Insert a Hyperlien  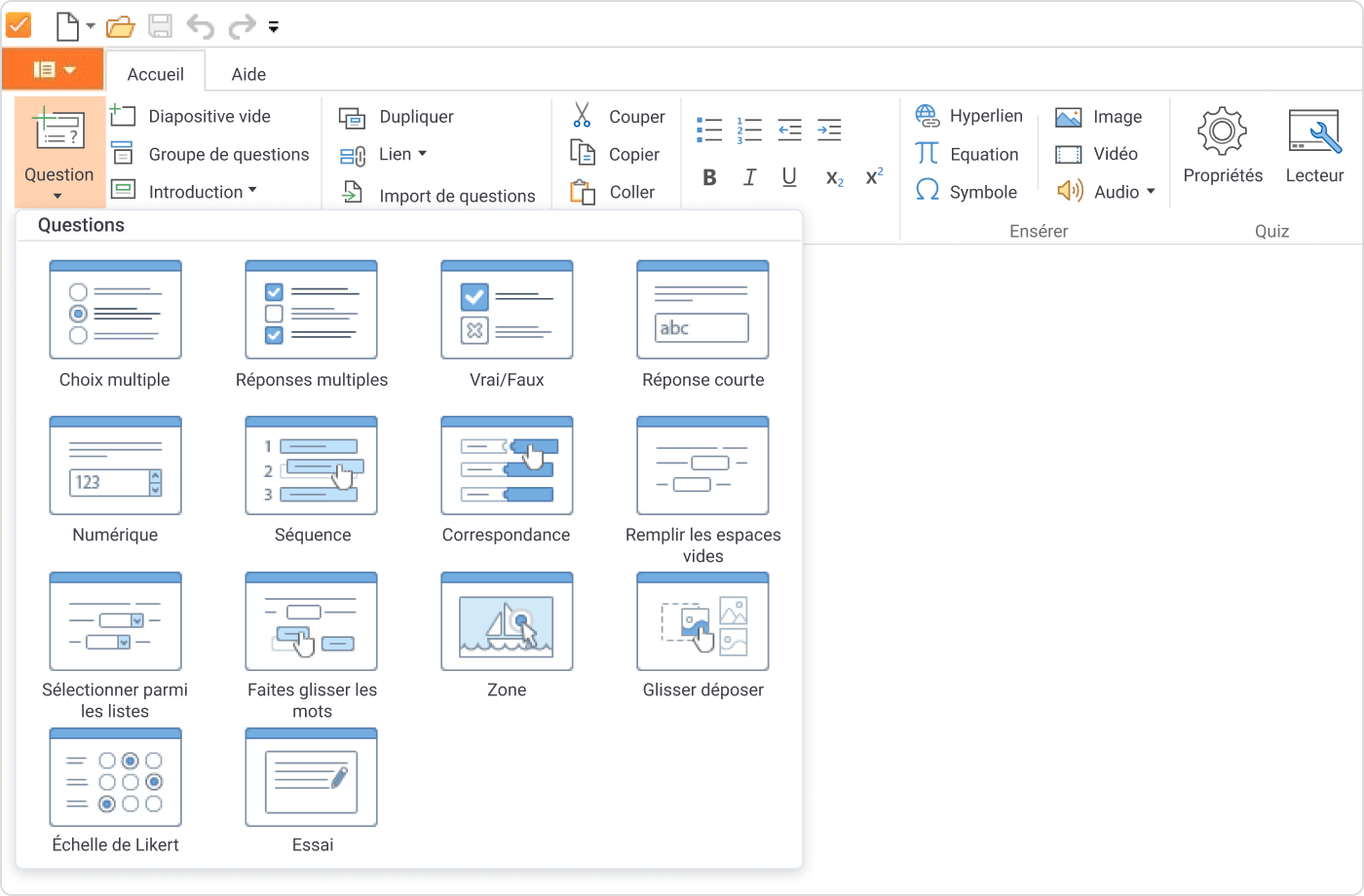click(x=969, y=116)
